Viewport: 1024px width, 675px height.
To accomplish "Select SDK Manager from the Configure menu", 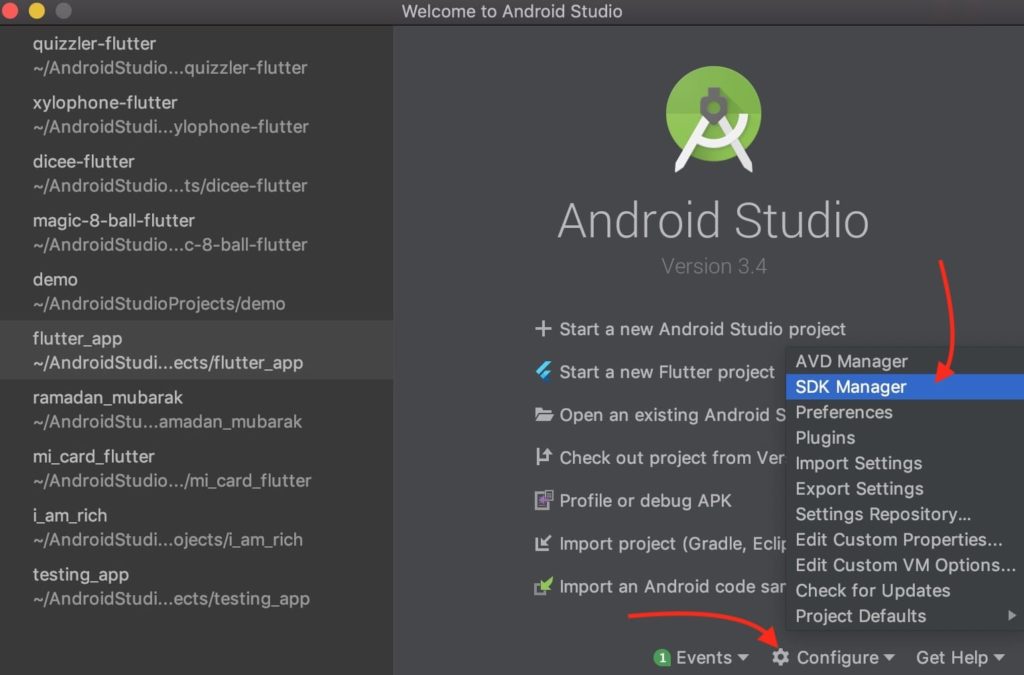I will 851,387.
